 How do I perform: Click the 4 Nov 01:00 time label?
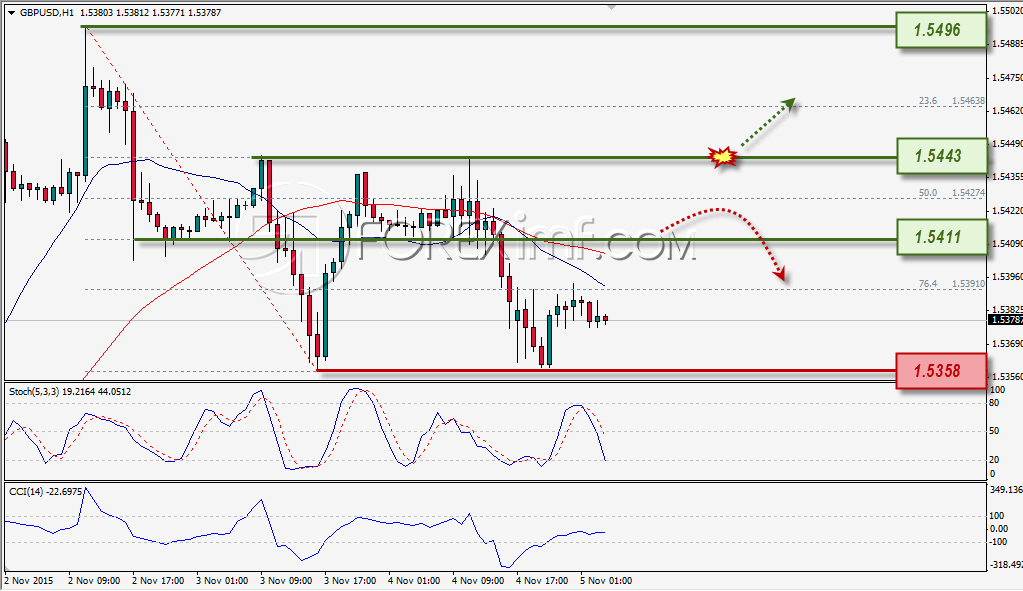click(x=414, y=581)
